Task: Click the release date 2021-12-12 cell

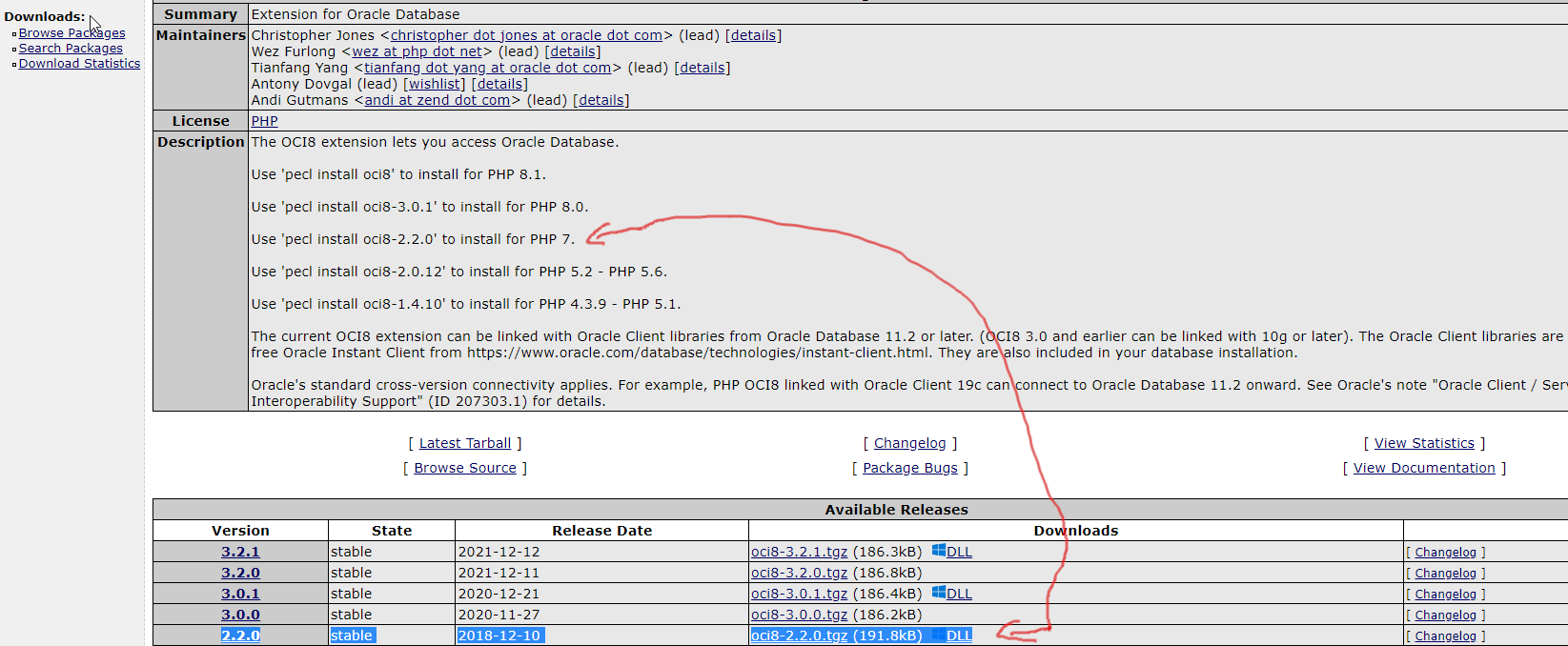Action: coord(601,552)
